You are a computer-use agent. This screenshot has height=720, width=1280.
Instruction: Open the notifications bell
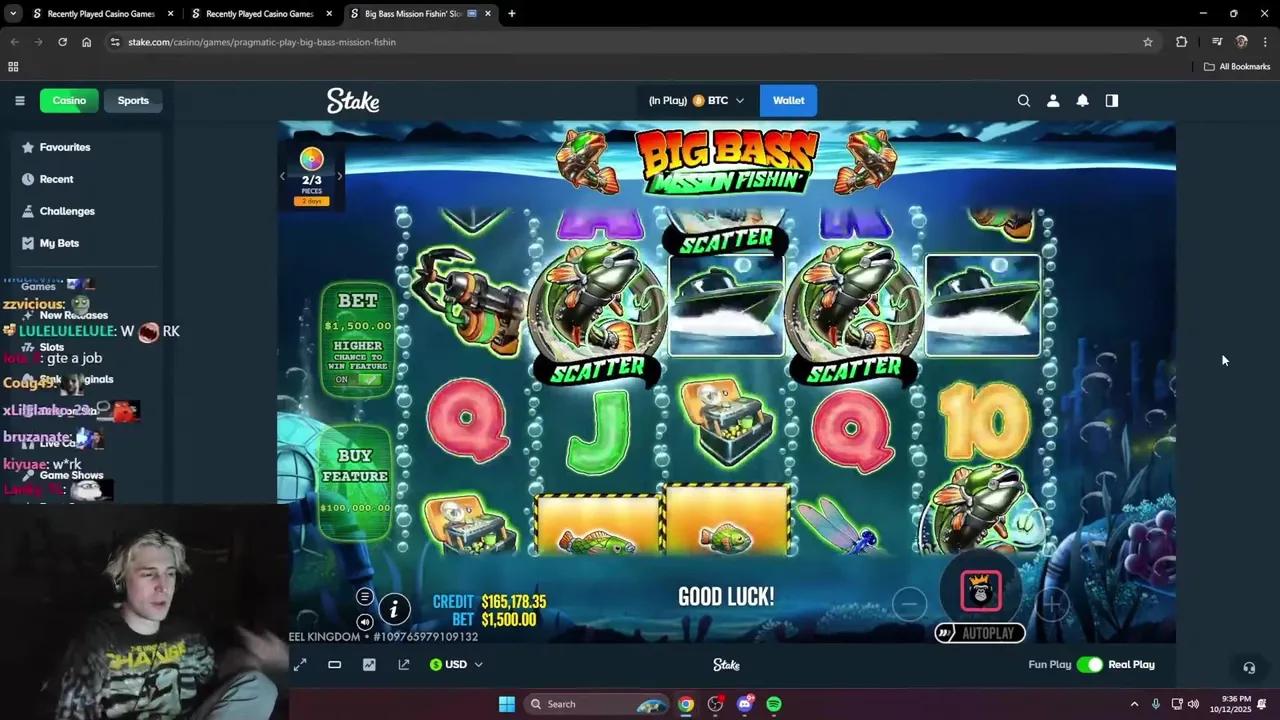point(1082,100)
